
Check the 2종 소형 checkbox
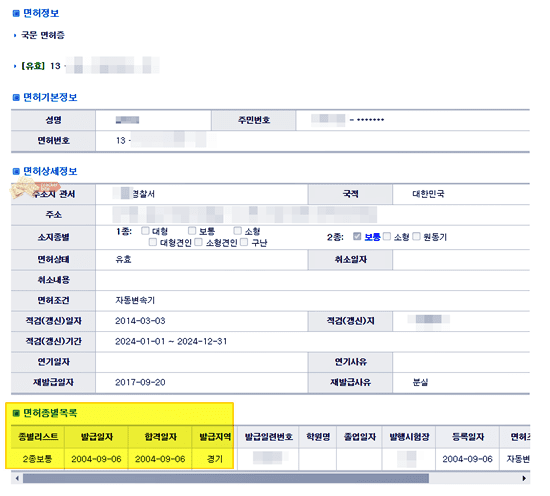(387, 236)
